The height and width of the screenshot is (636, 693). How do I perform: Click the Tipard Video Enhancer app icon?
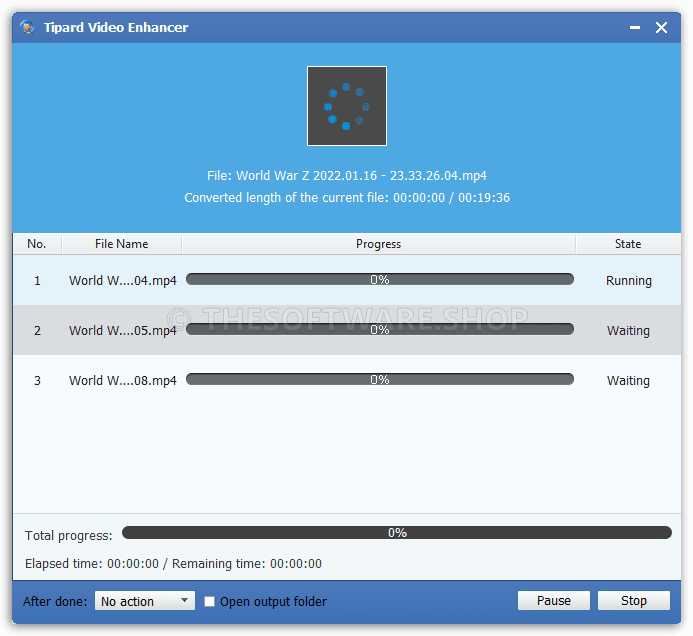(x=27, y=27)
